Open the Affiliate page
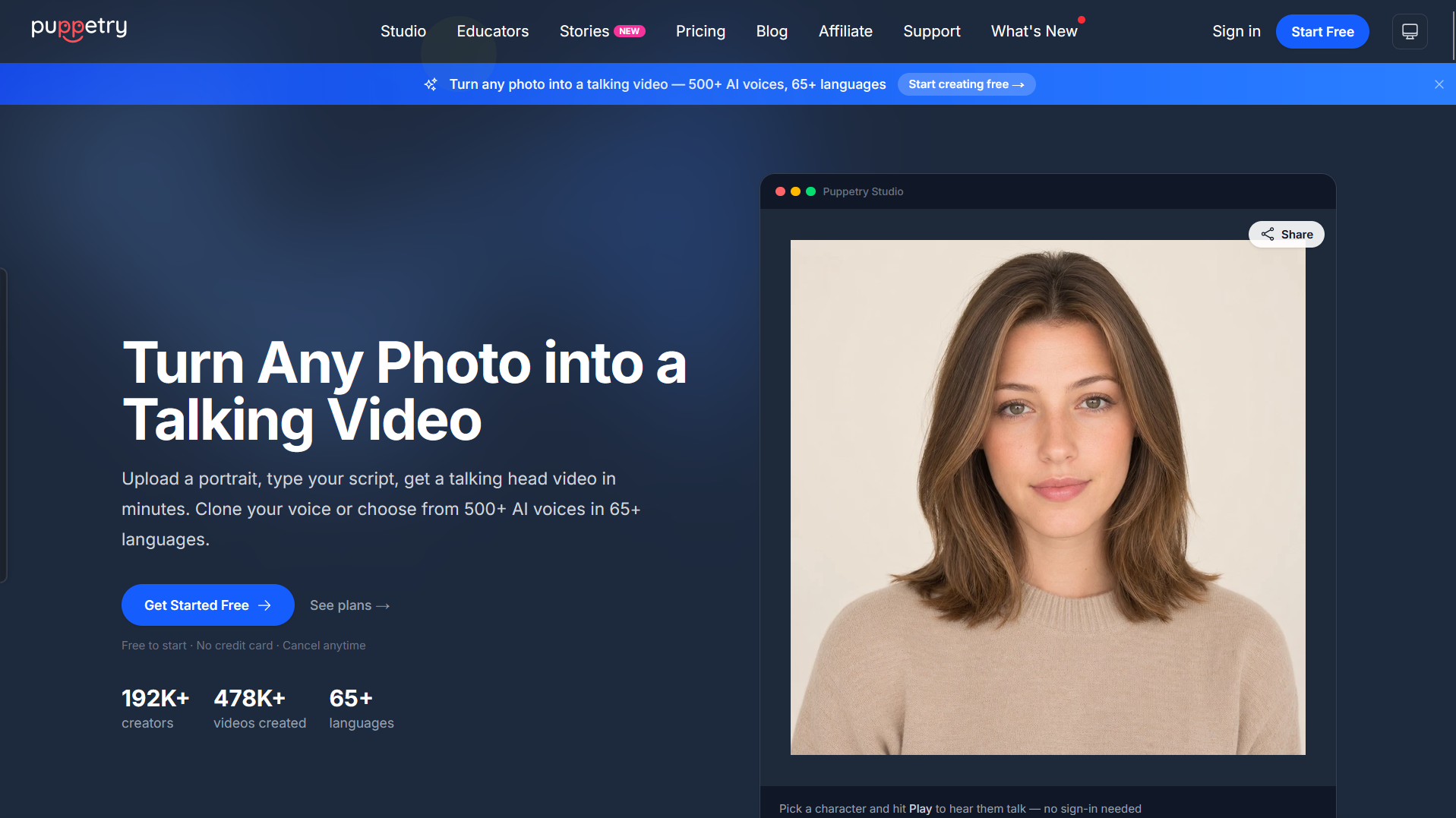1456x818 pixels. (x=845, y=31)
